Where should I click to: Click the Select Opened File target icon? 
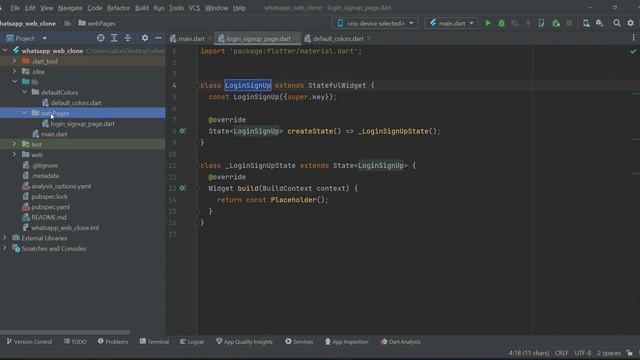100,38
